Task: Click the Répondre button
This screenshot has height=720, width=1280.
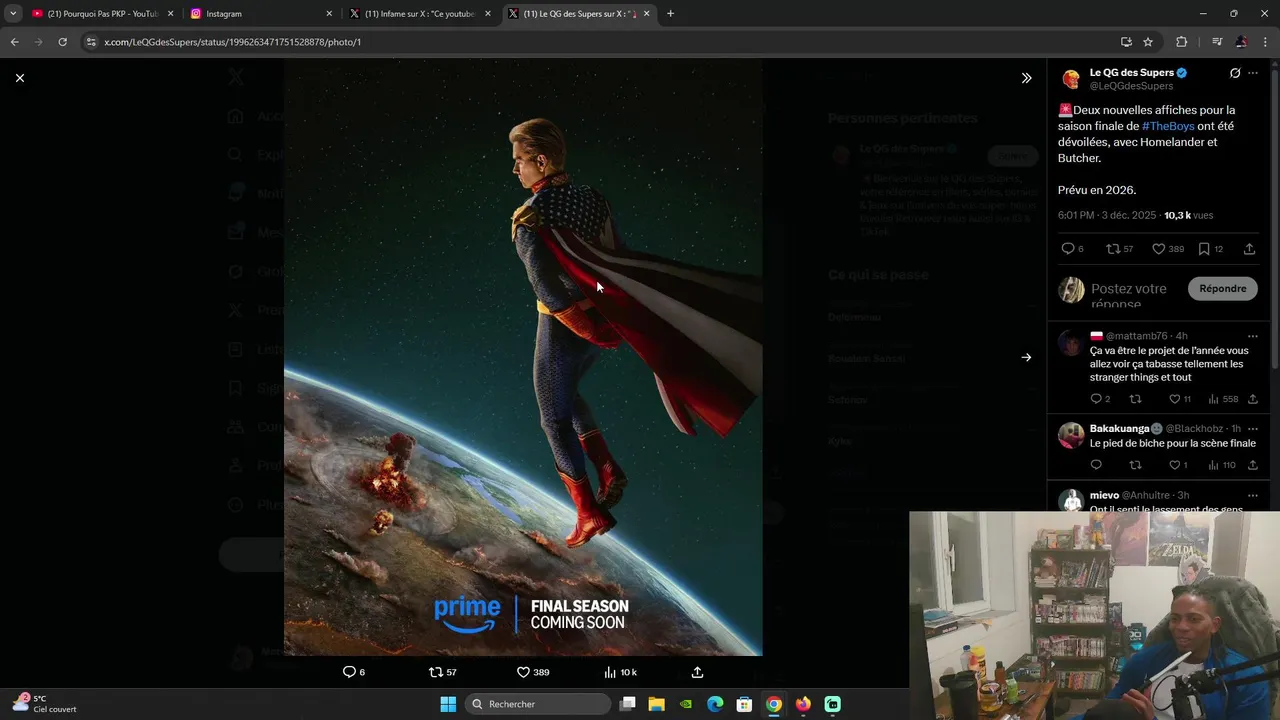Action: [1223, 289]
